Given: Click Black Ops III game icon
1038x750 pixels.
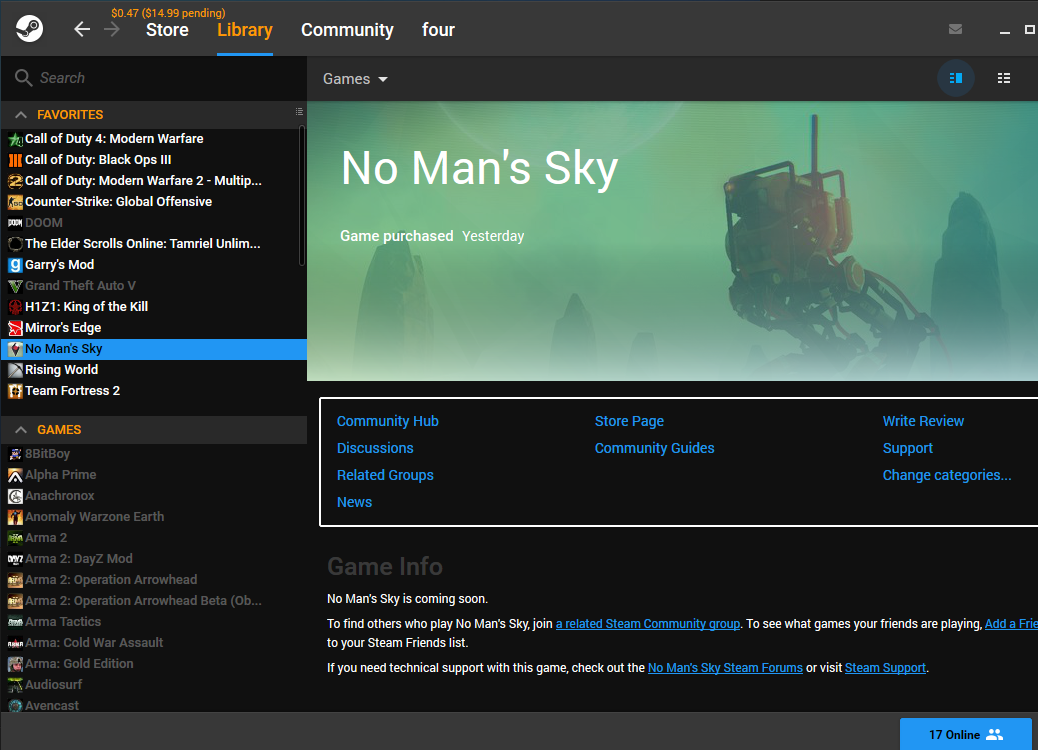Looking at the screenshot, I should [15, 160].
